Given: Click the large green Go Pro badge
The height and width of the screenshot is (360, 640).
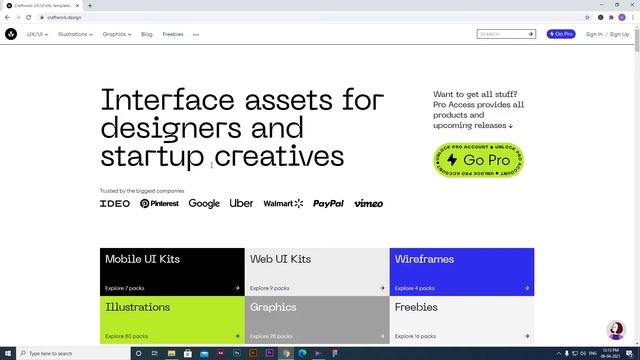Looking at the screenshot, I should click(478, 160).
